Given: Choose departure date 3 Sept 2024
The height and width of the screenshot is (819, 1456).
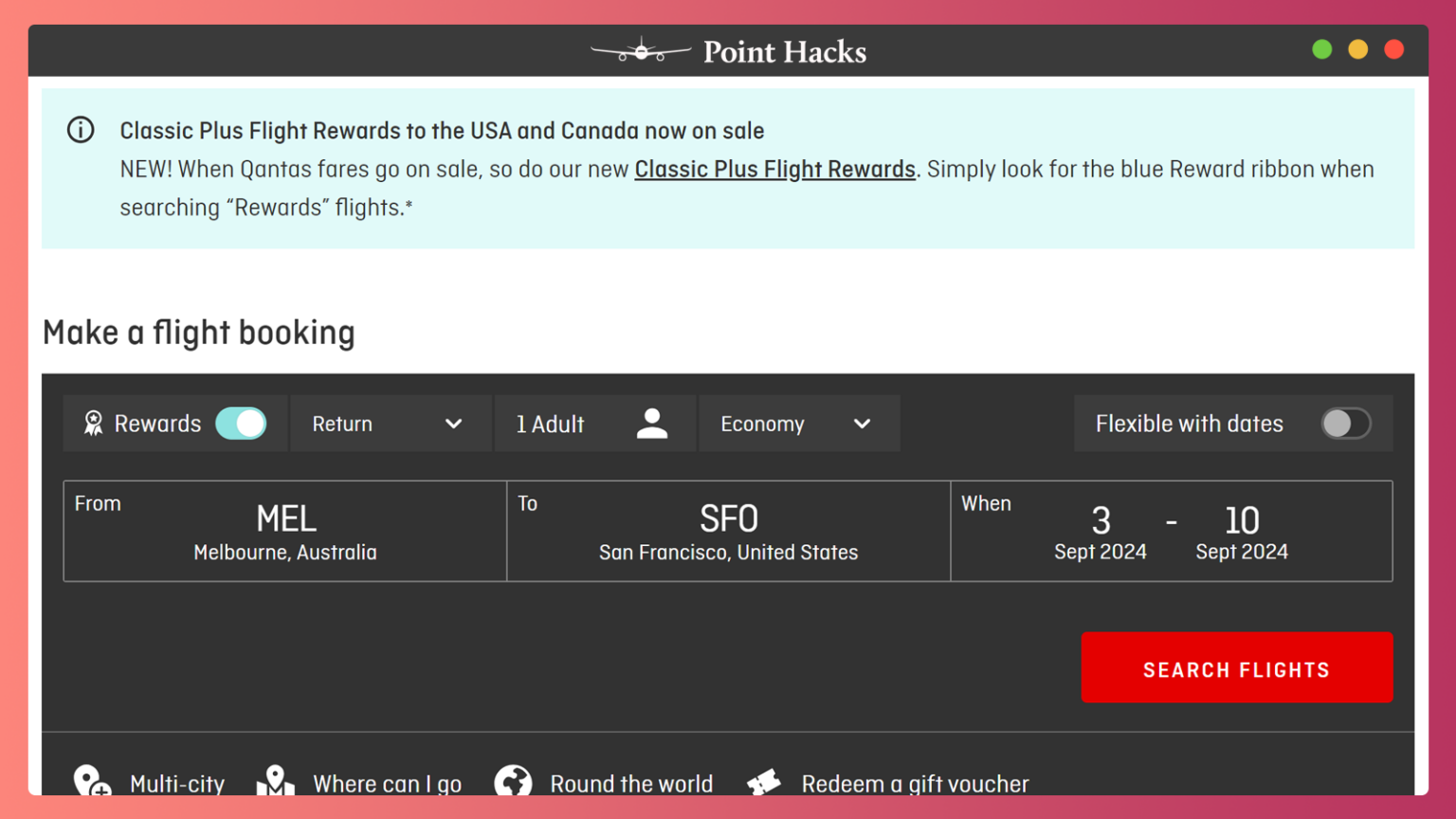Looking at the screenshot, I should (x=1101, y=533).
